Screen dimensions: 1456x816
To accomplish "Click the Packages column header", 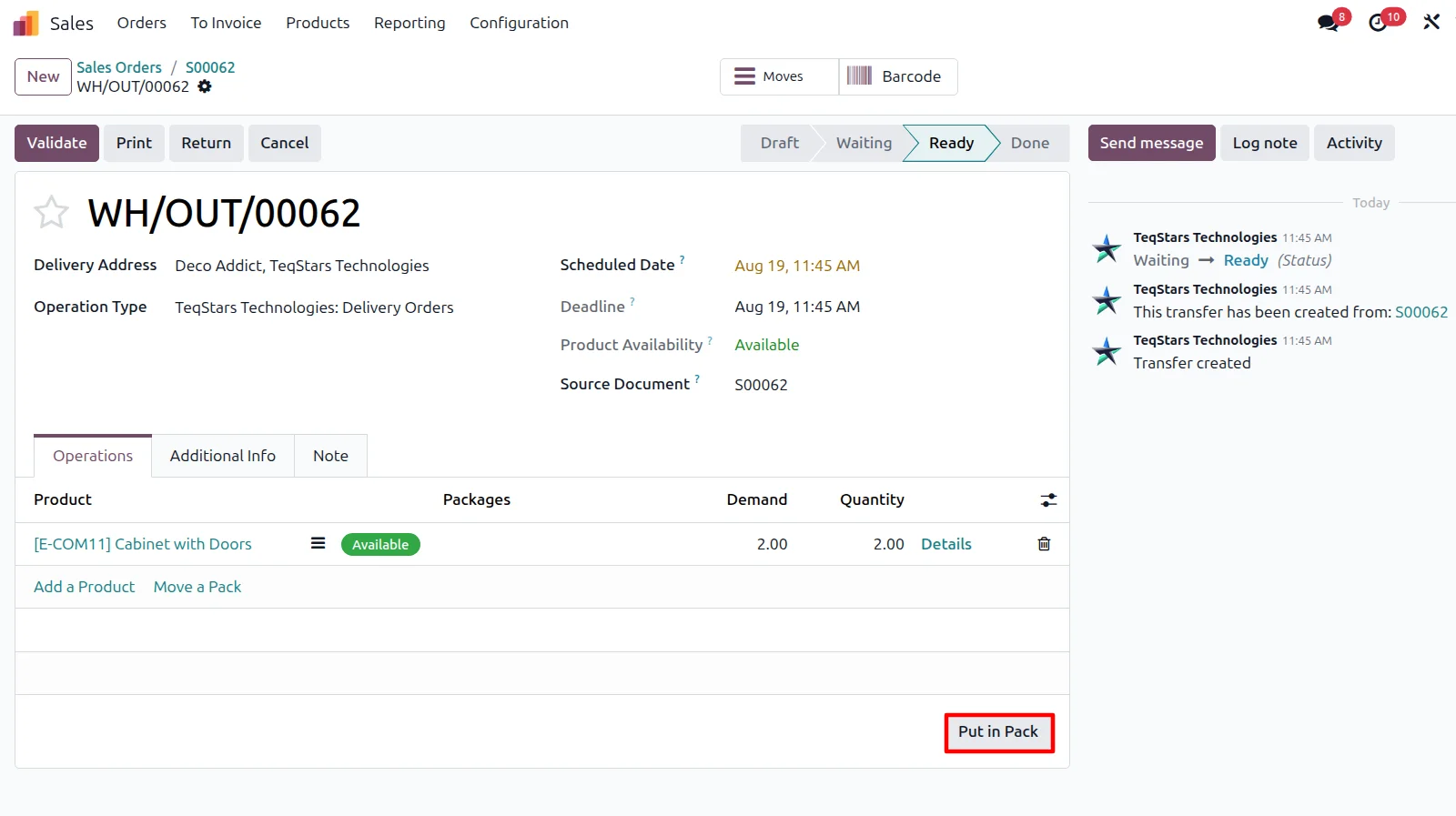I will point(477,499).
